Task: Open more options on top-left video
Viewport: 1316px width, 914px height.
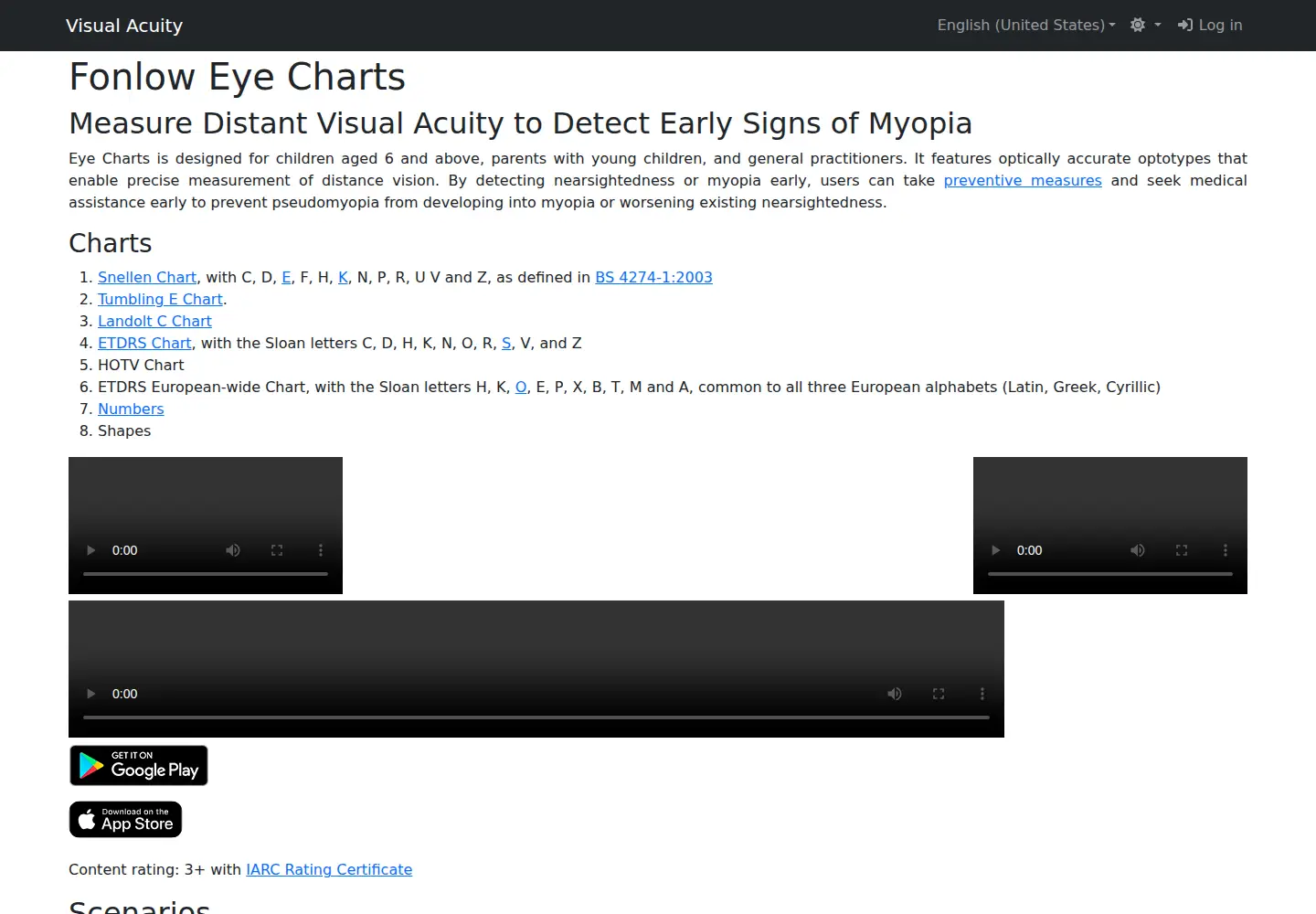Action: tap(321, 550)
